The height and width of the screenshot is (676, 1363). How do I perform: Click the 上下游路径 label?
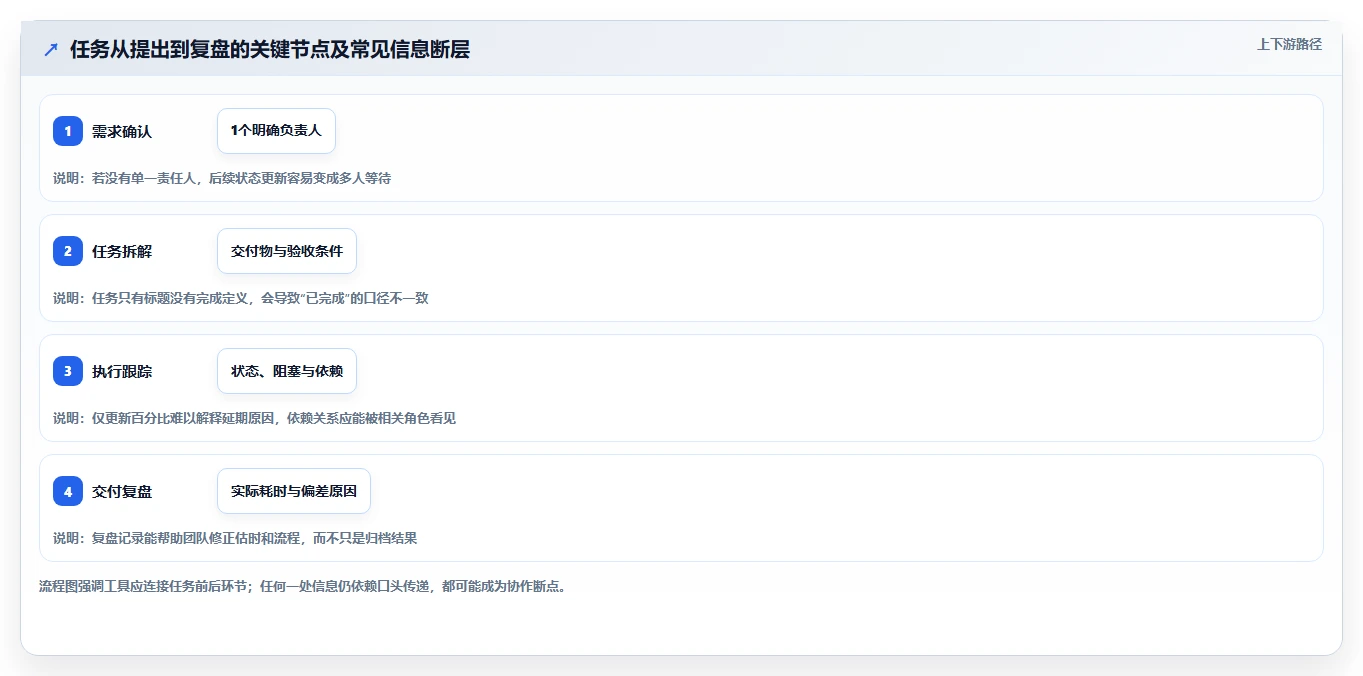[1289, 44]
